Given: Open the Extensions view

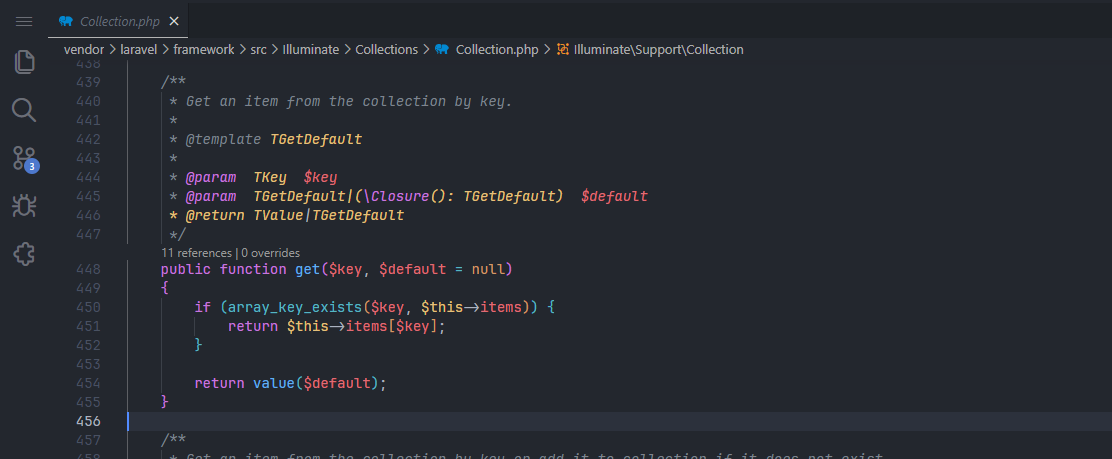Looking at the screenshot, I should (24, 254).
